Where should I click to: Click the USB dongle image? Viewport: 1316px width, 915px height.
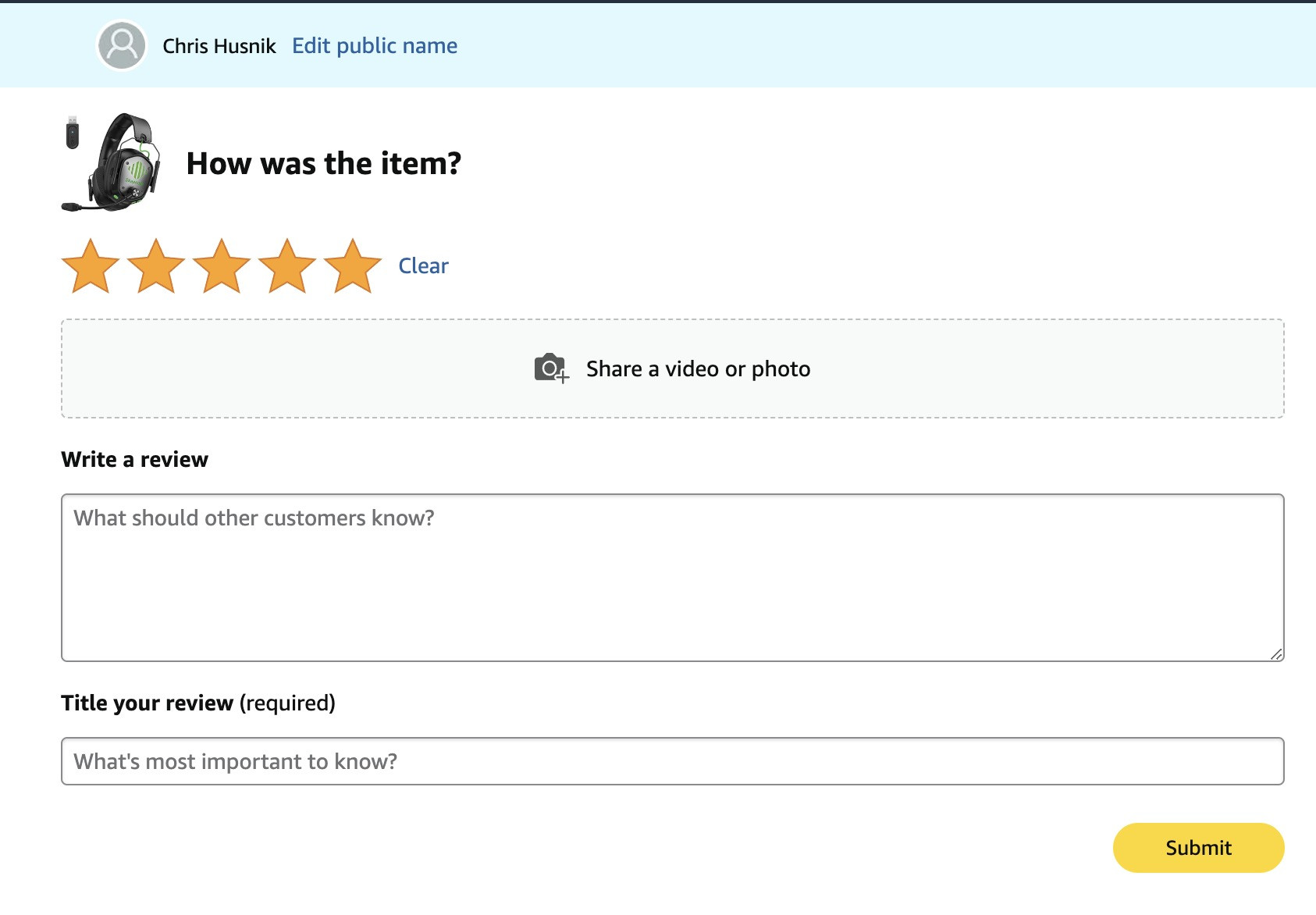[x=72, y=133]
